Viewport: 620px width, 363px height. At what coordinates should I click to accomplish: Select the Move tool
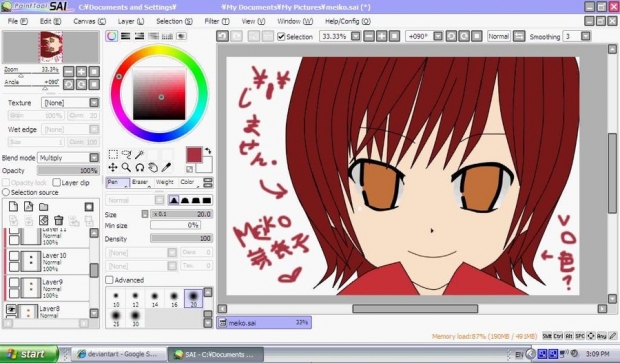(113, 168)
